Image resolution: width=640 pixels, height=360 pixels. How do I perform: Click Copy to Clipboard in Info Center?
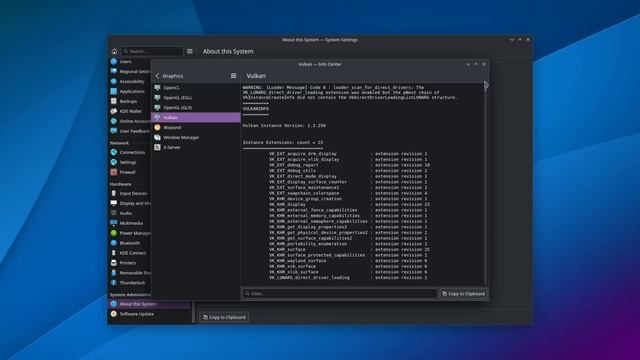point(463,293)
